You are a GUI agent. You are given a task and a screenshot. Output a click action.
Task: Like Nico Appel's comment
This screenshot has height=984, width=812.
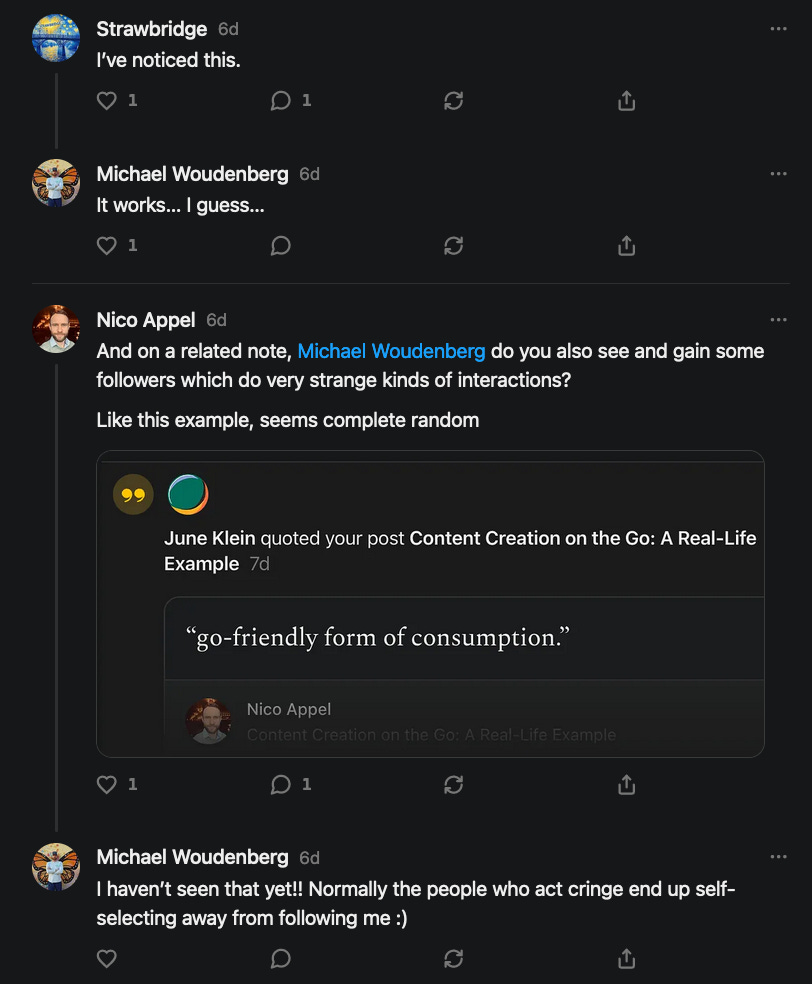pos(107,785)
